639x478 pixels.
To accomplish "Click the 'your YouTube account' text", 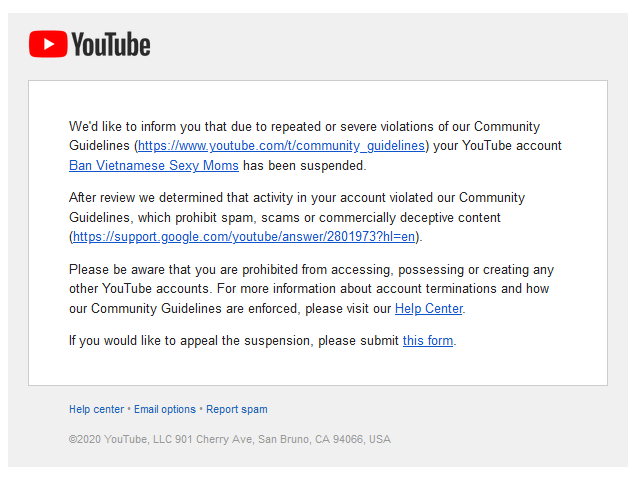I will point(497,145).
